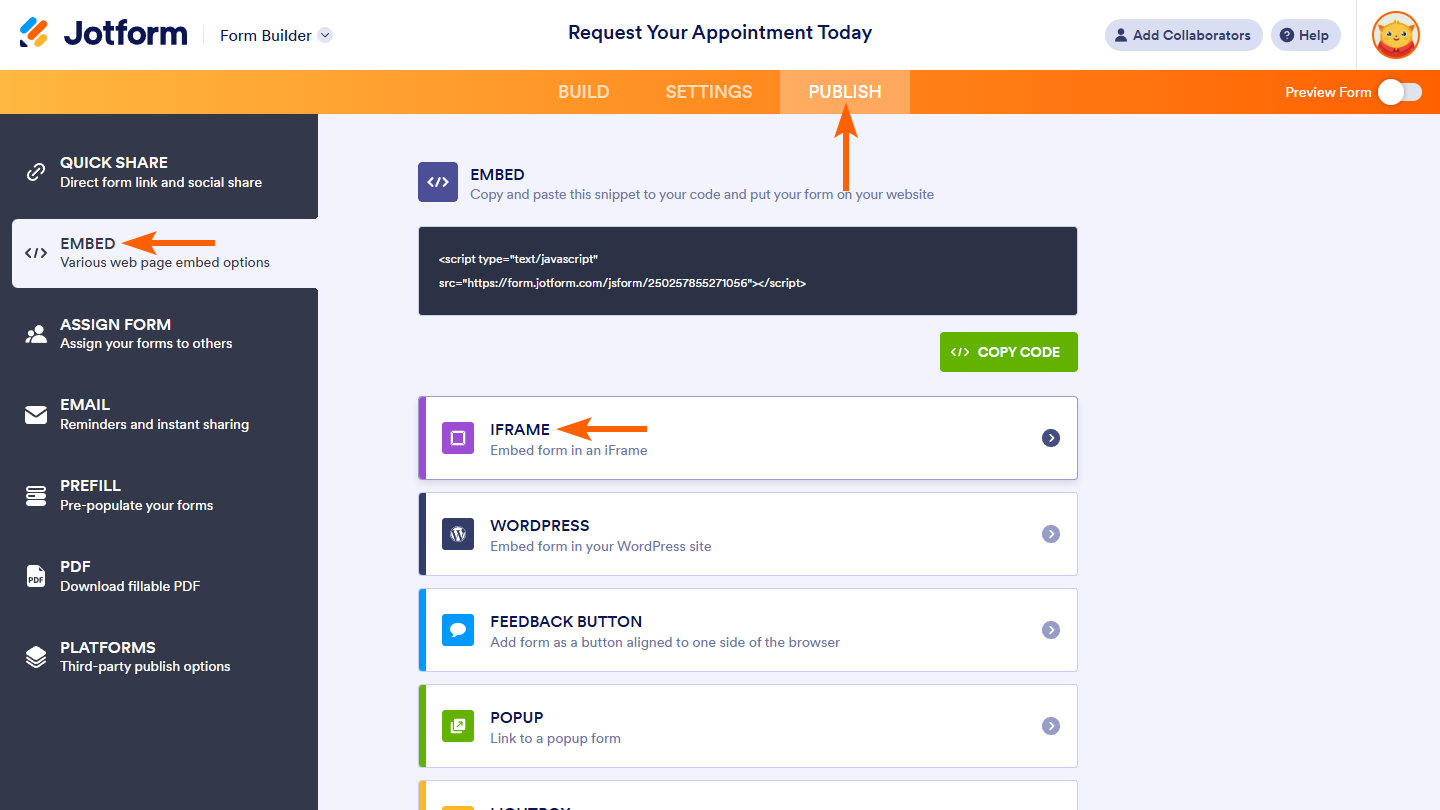Toggle the Preview Form switch
The height and width of the screenshot is (810, 1440).
click(x=1399, y=92)
